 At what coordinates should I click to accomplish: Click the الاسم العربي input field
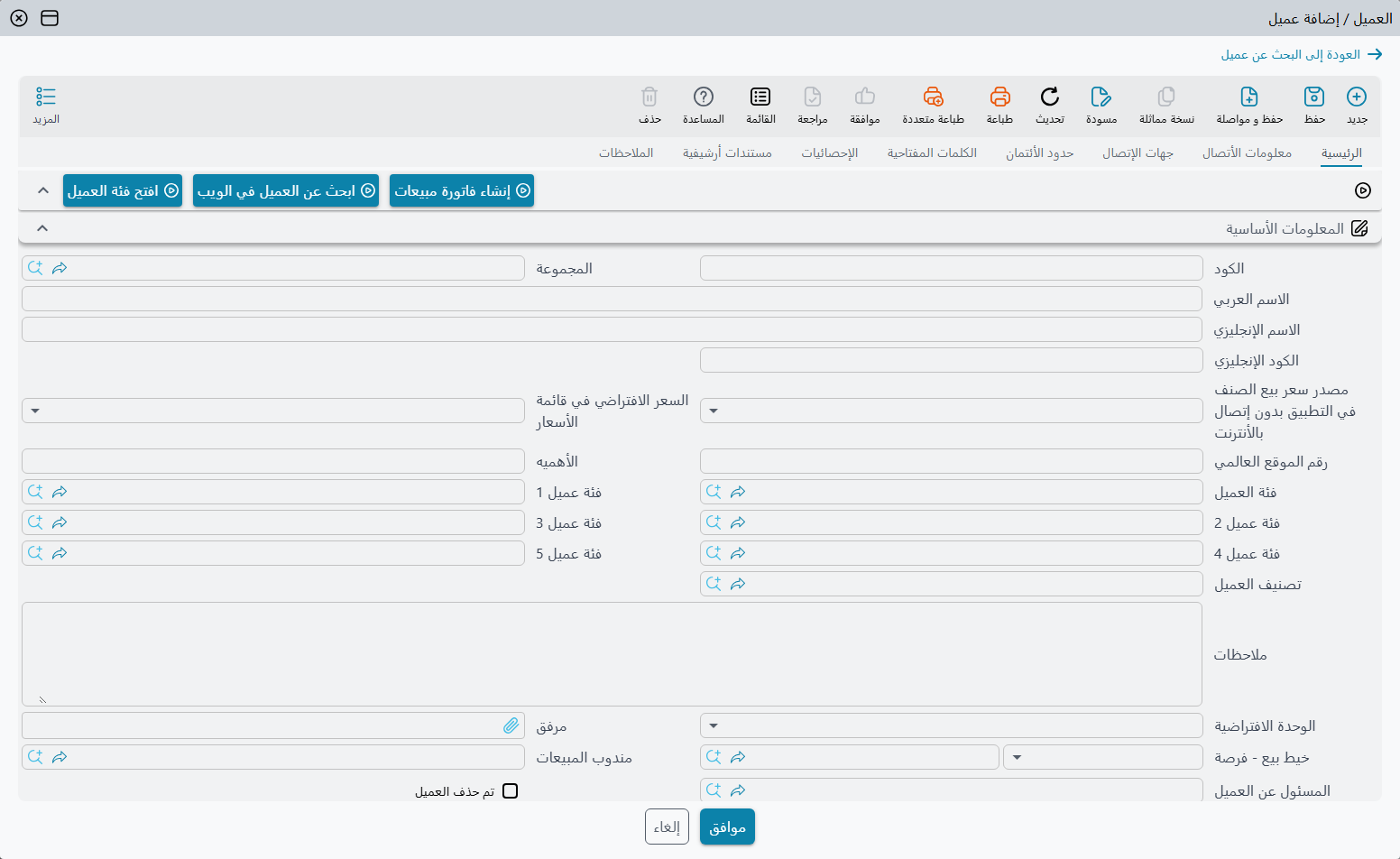point(612,299)
